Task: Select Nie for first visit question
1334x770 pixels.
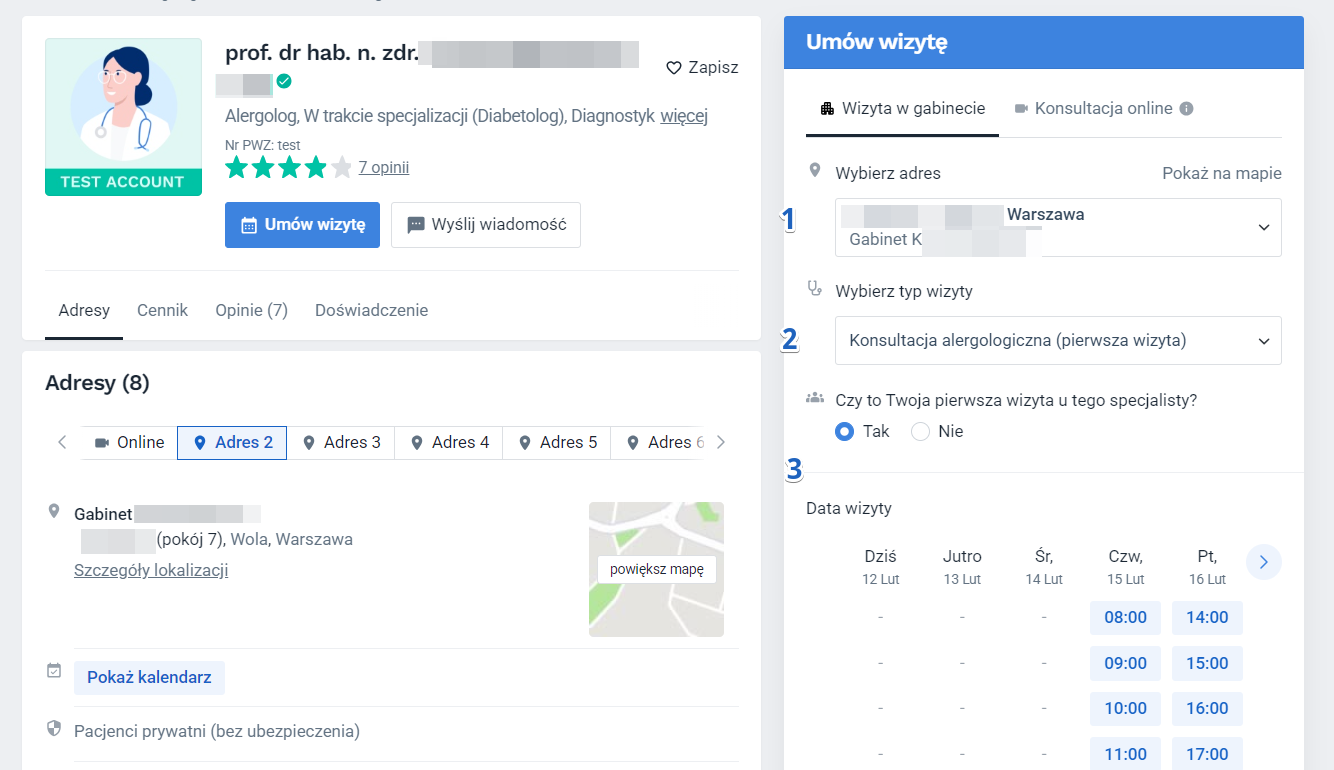Action: (x=918, y=431)
